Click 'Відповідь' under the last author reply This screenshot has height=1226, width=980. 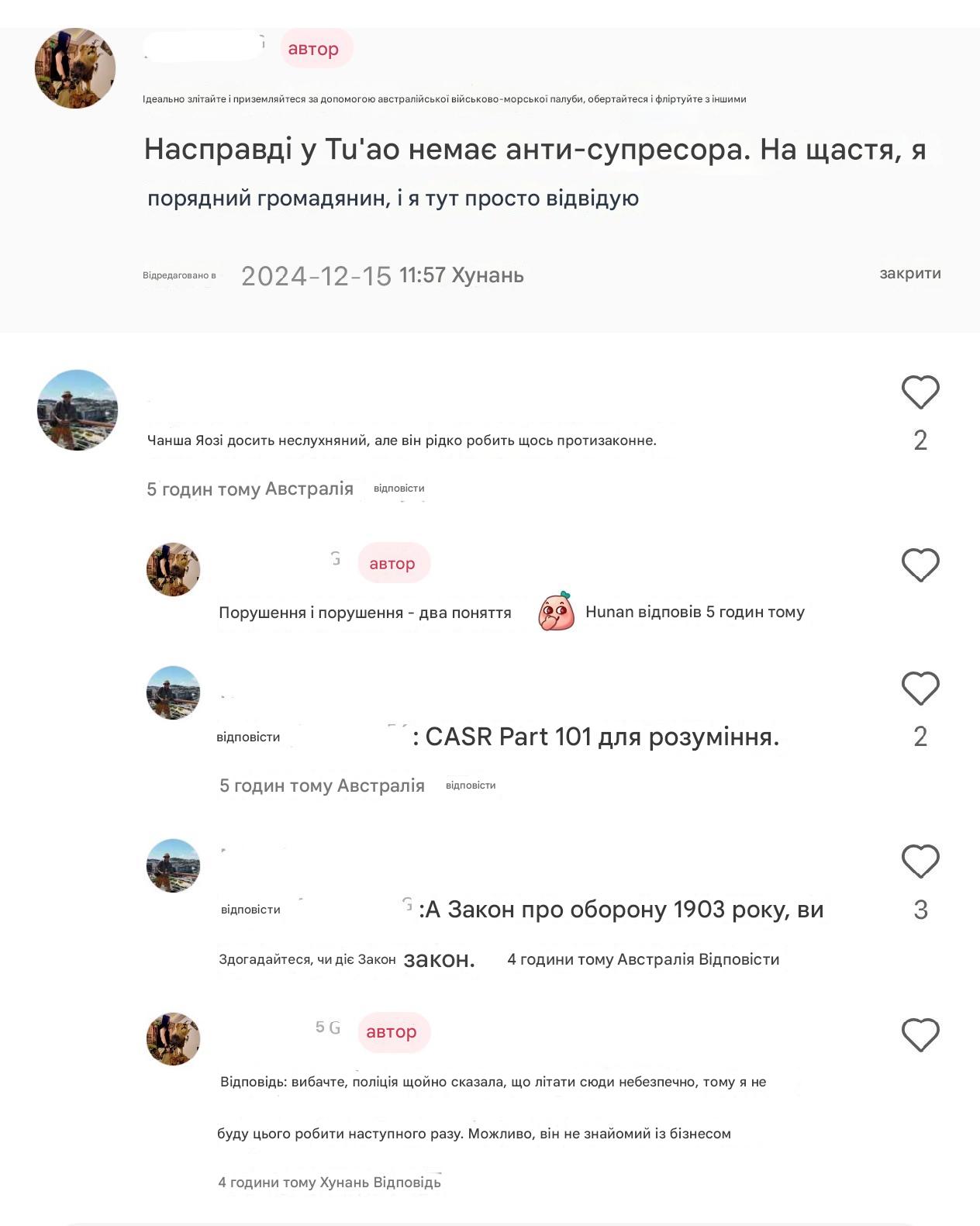point(407,1183)
